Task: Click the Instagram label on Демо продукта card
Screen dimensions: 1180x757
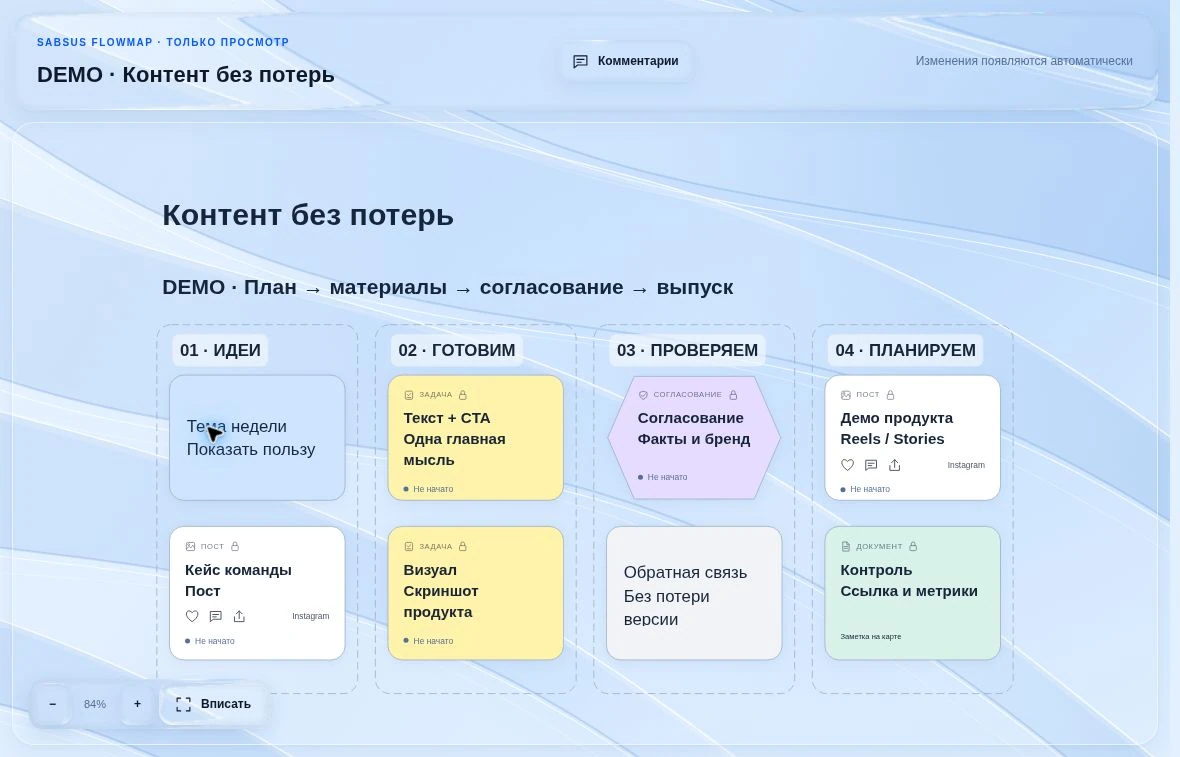Action: [x=966, y=465]
